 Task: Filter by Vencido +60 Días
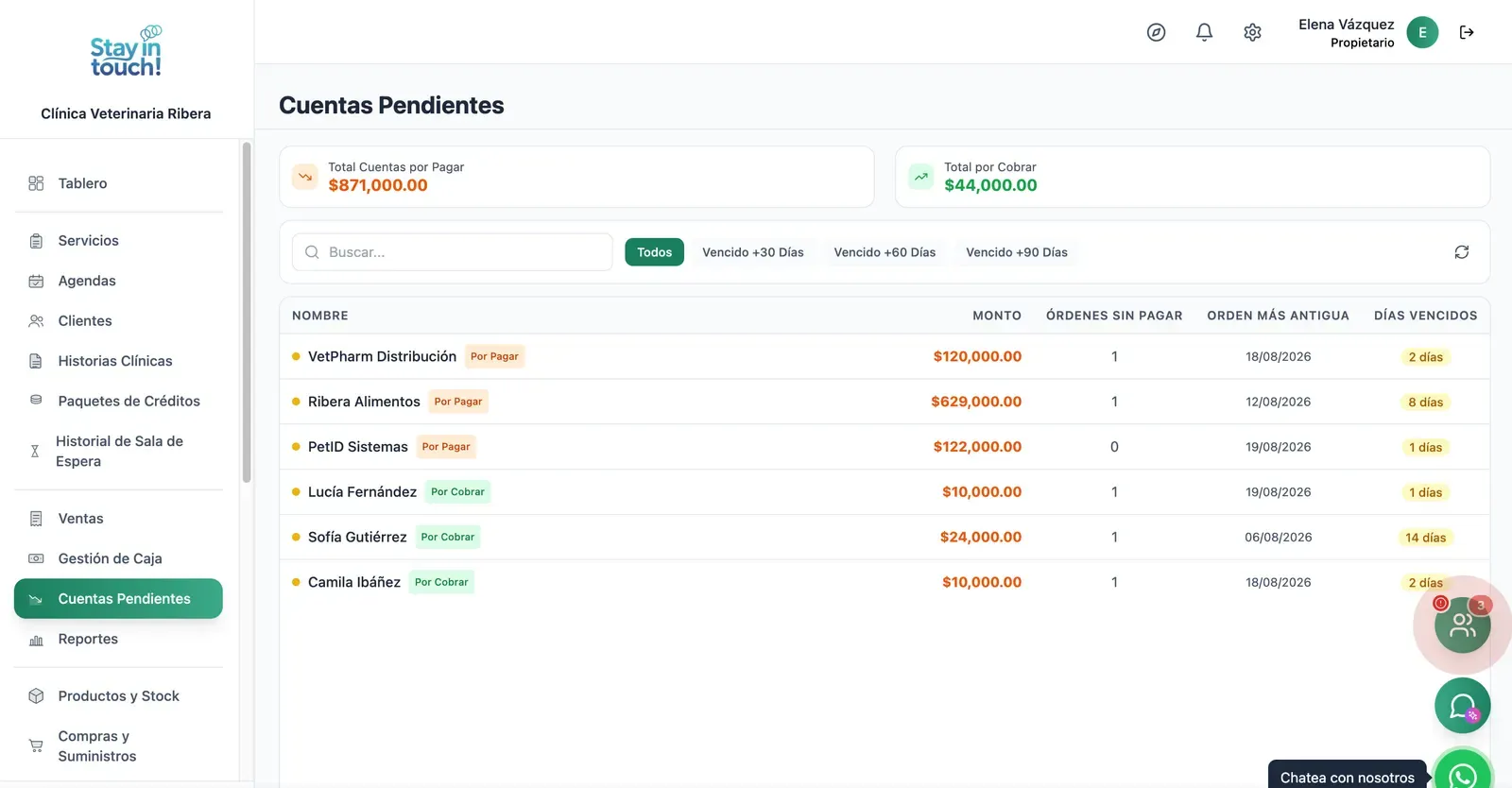pyautogui.click(x=885, y=252)
